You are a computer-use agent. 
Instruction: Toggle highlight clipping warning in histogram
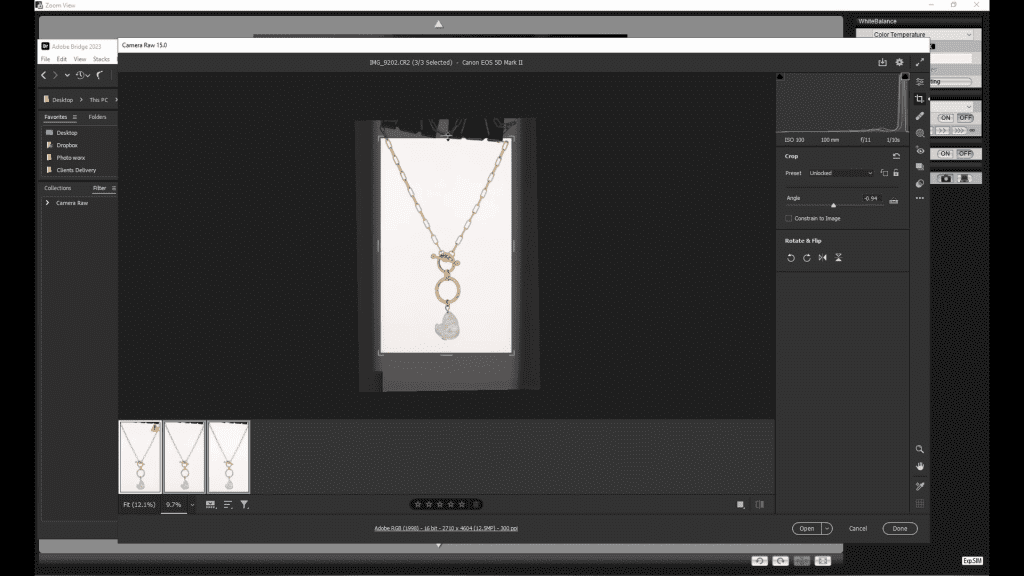[x=904, y=77]
